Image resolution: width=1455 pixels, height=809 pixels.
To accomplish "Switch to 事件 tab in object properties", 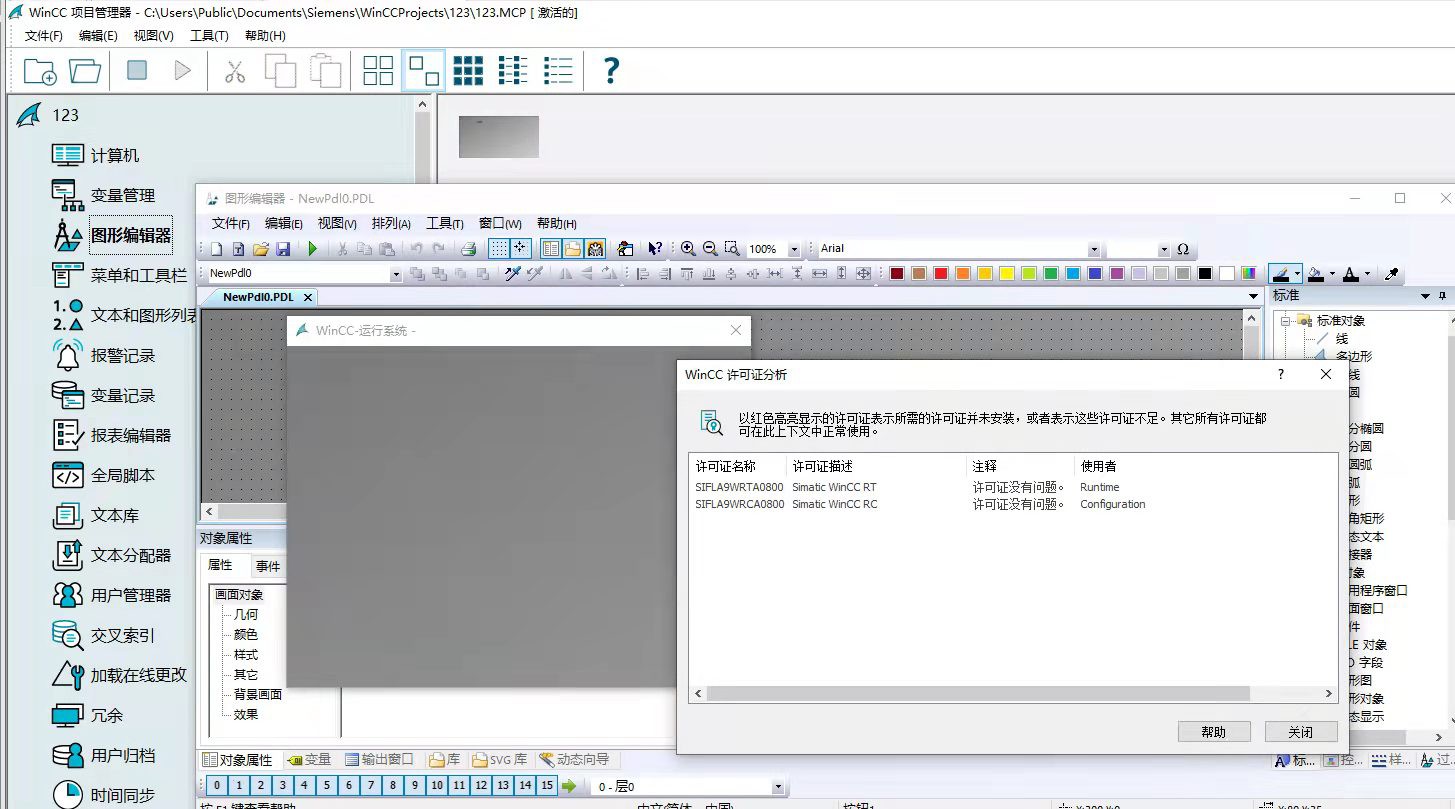I will pos(268,566).
